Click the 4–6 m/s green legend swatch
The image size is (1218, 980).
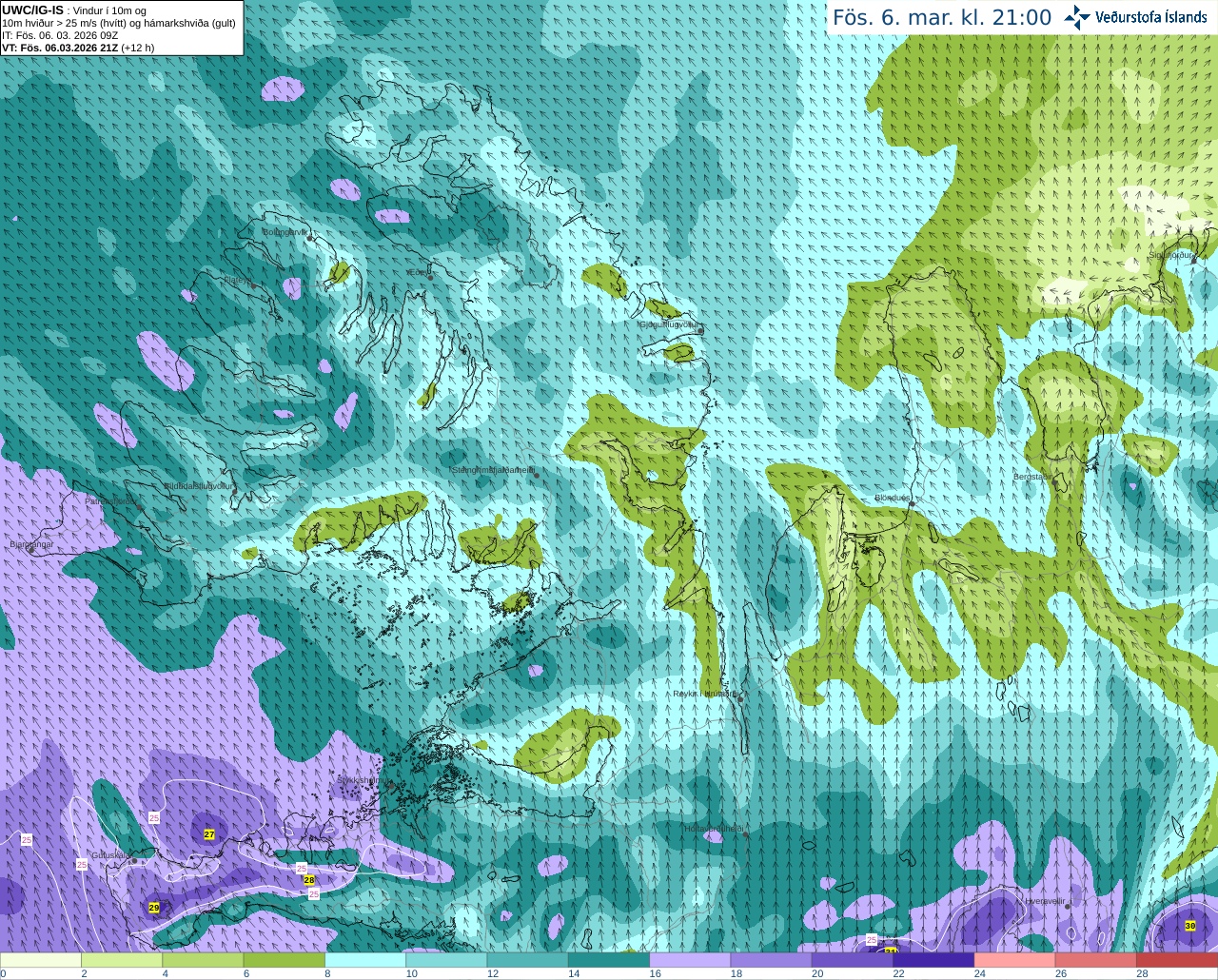pyautogui.click(x=203, y=960)
